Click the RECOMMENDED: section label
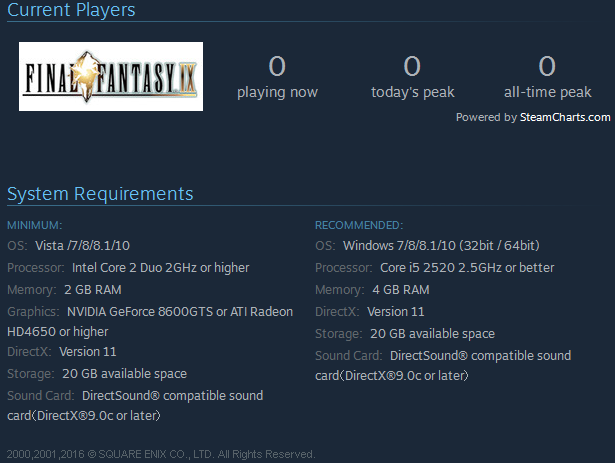 tap(359, 225)
